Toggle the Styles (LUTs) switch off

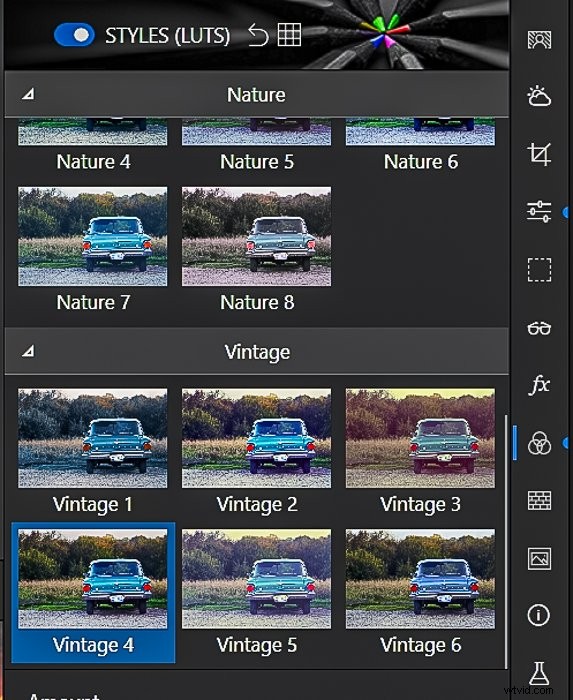point(74,35)
